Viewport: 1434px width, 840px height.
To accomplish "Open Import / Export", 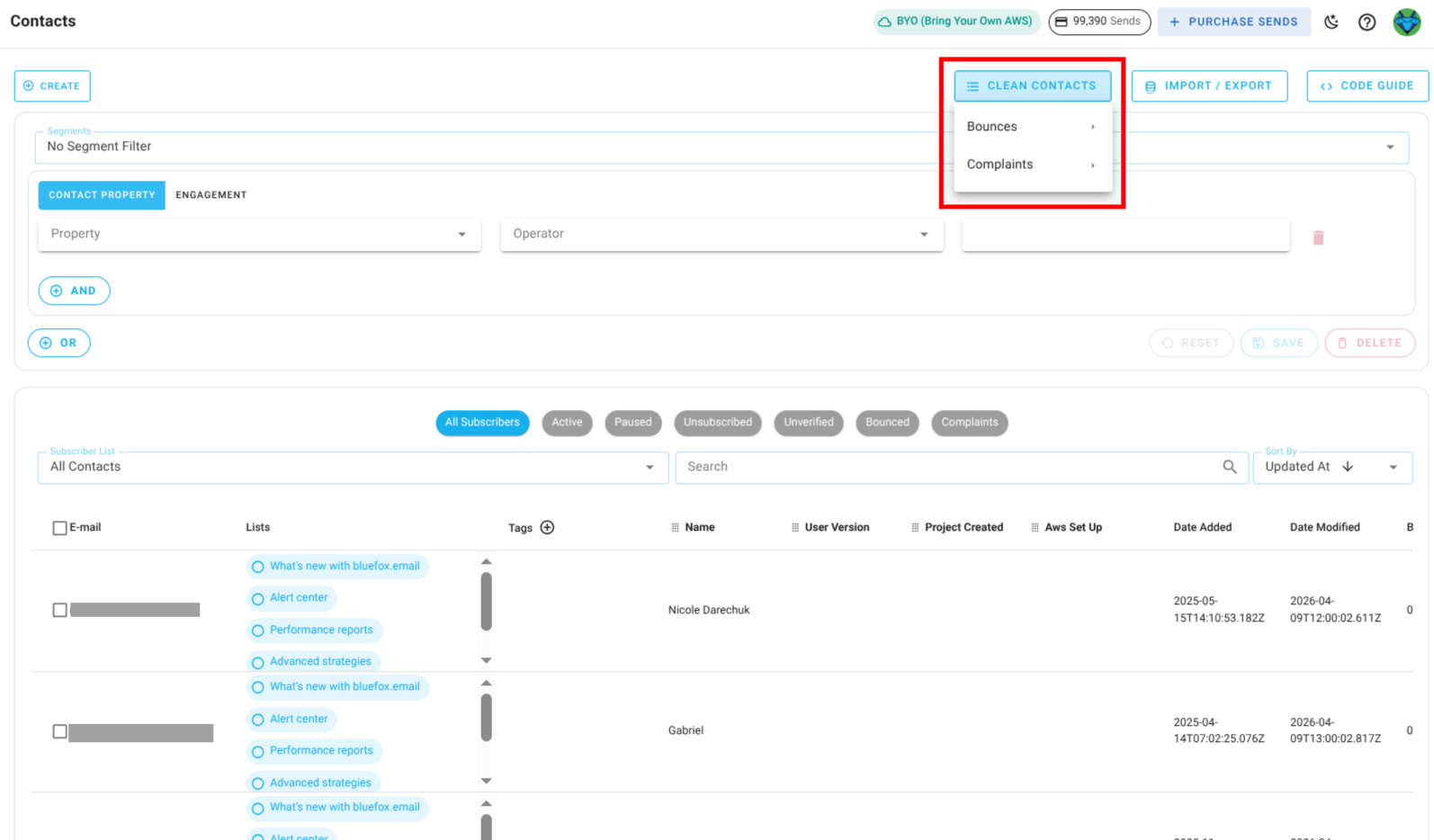I will tap(1209, 86).
